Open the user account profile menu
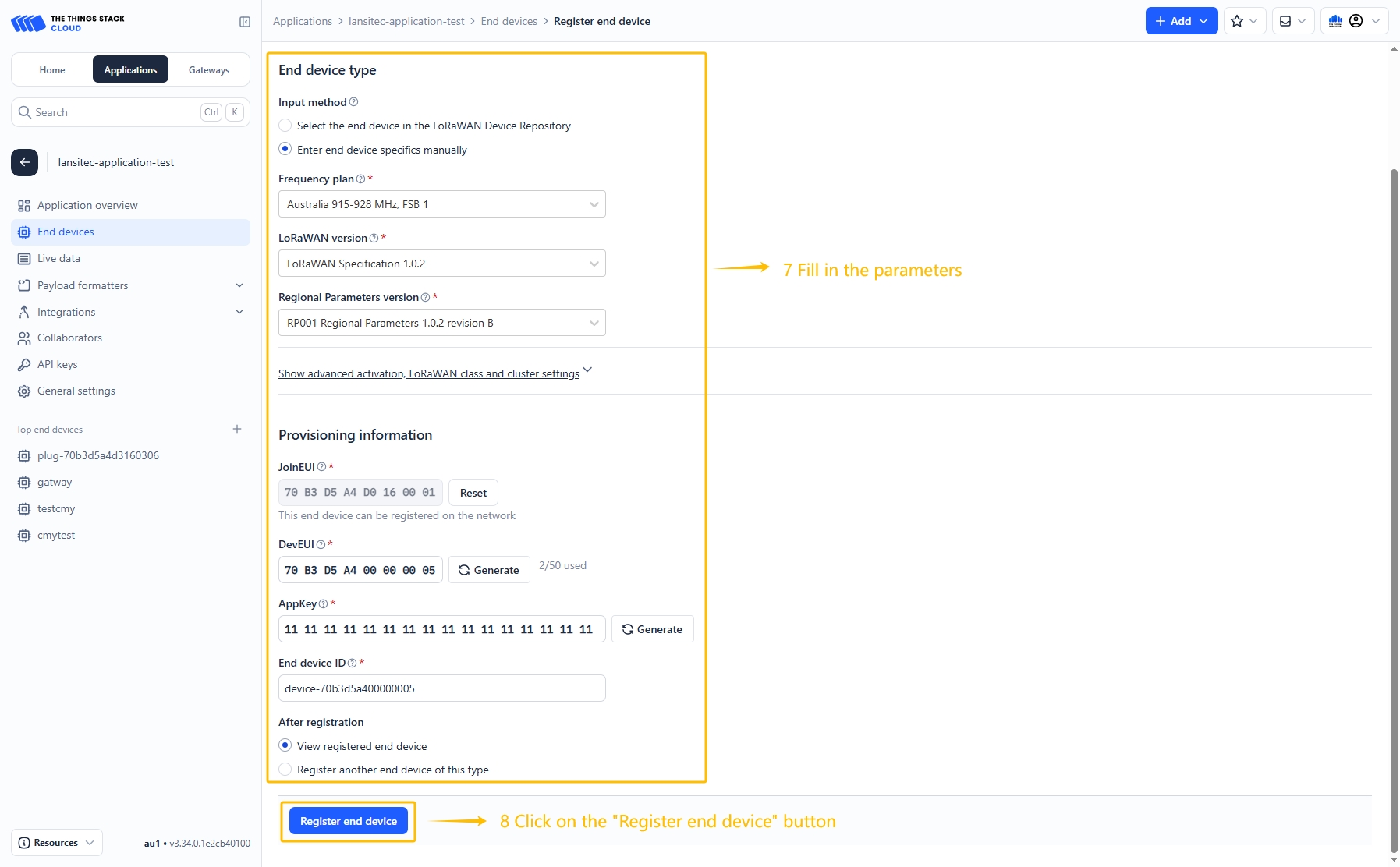Viewport: 1400px width, 867px height. (1356, 21)
